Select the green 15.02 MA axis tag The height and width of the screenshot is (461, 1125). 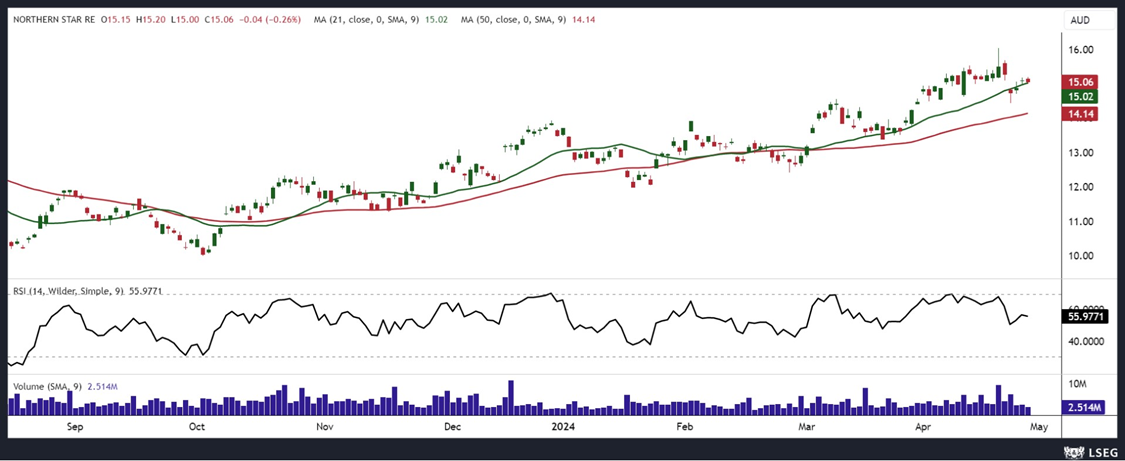1079,97
